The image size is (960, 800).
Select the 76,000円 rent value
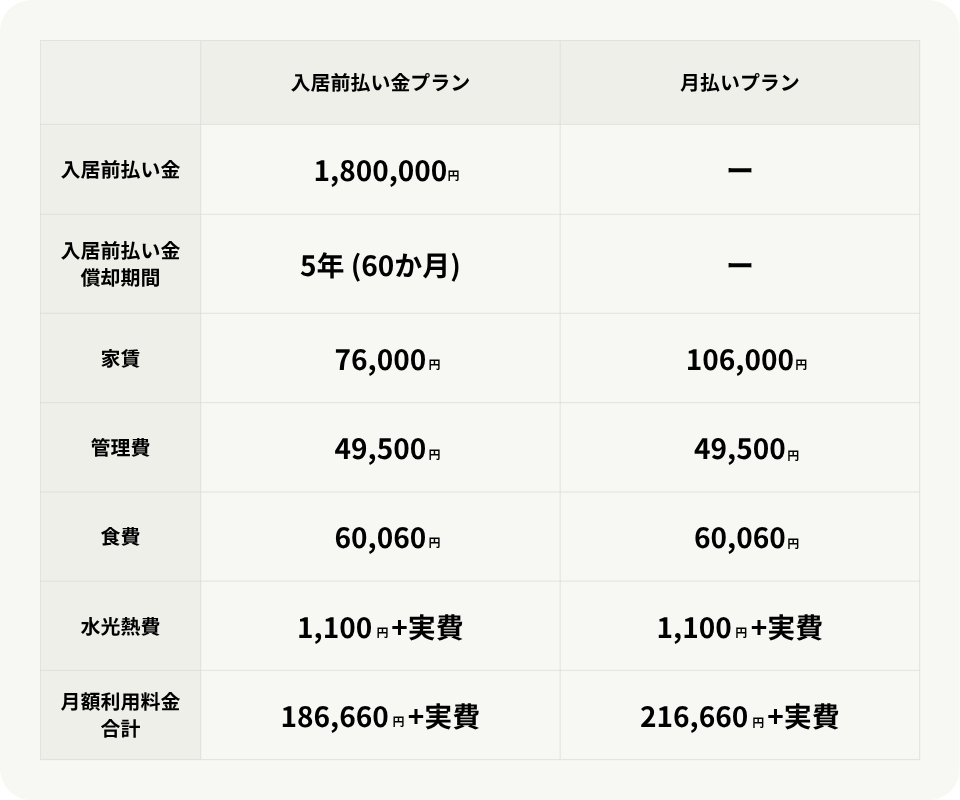click(387, 361)
